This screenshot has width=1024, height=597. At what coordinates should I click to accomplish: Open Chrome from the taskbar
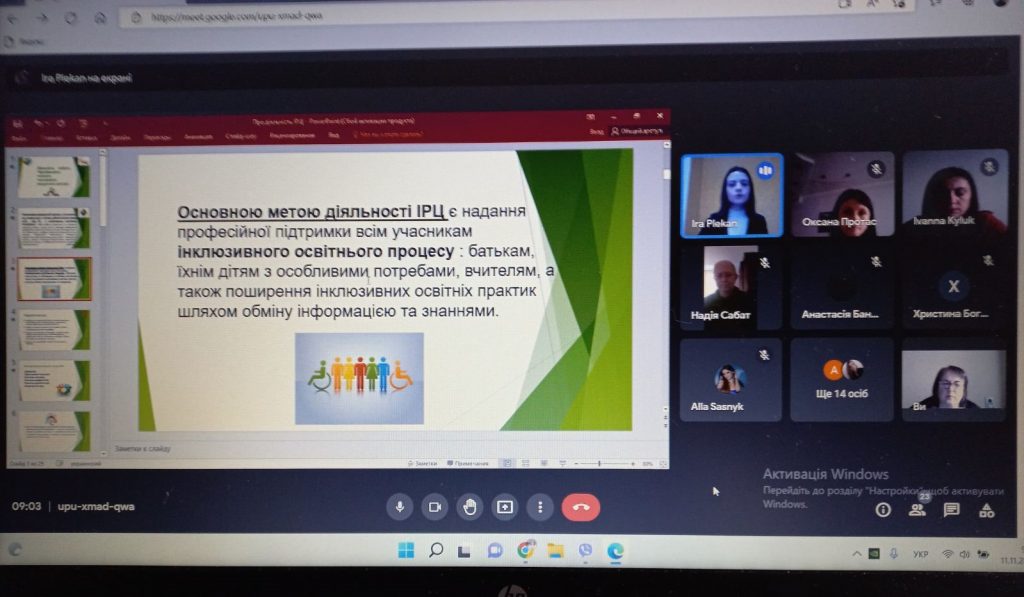[525, 550]
